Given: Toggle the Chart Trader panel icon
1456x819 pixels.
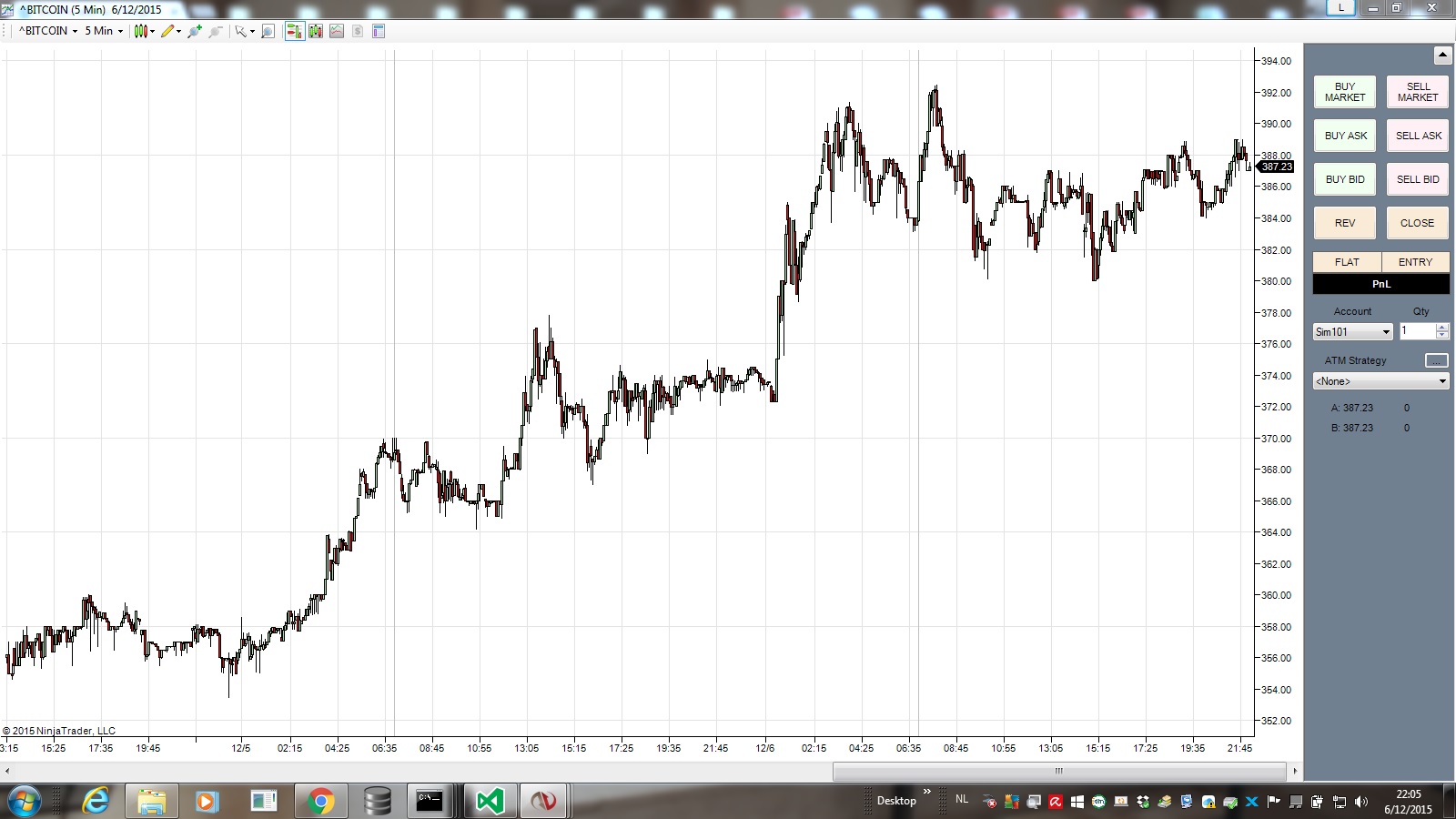Looking at the screenshot, I should click(x=294, y=31).
